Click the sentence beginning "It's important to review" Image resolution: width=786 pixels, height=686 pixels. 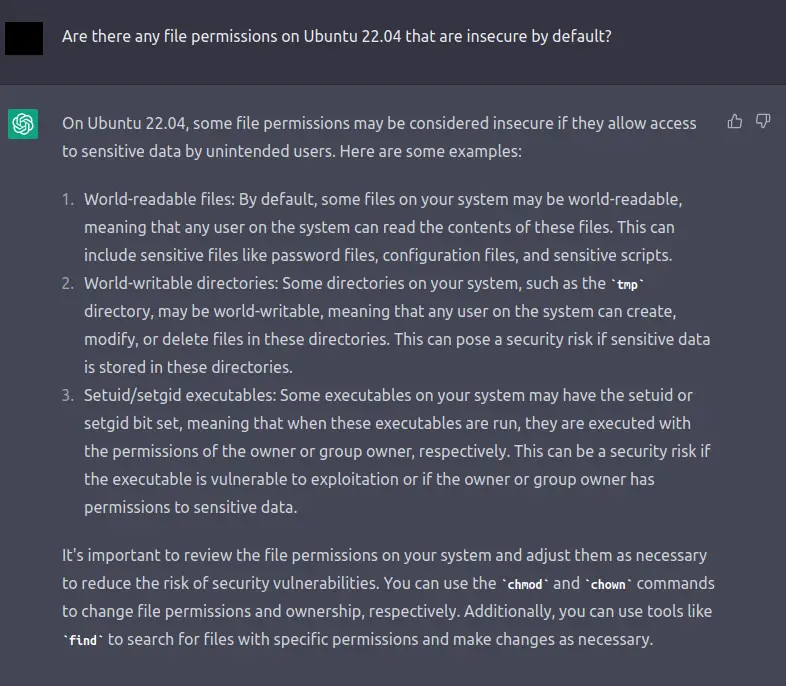point(388,597)
